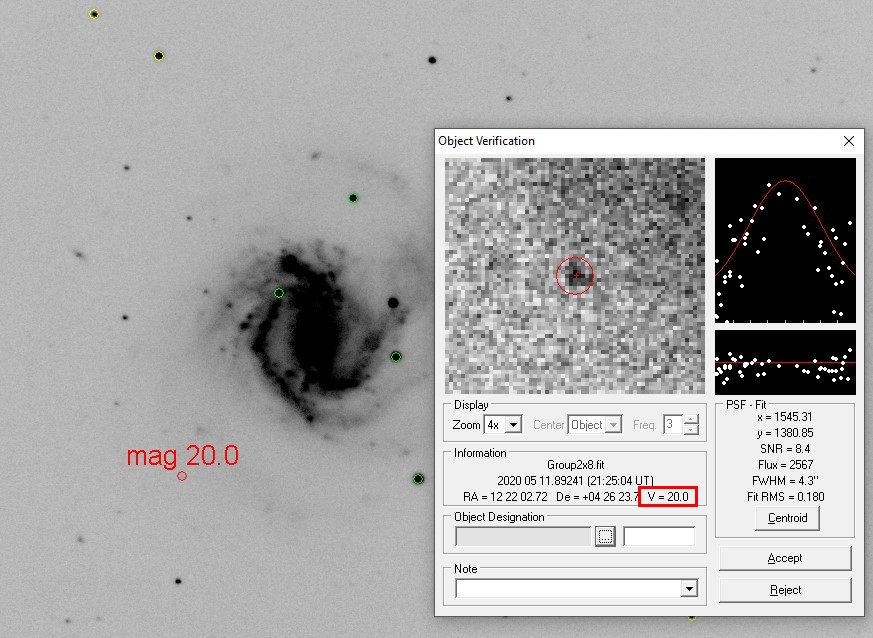Click the highlighted V = 20.0 magnitude value
873x638 pixels.
667,497
